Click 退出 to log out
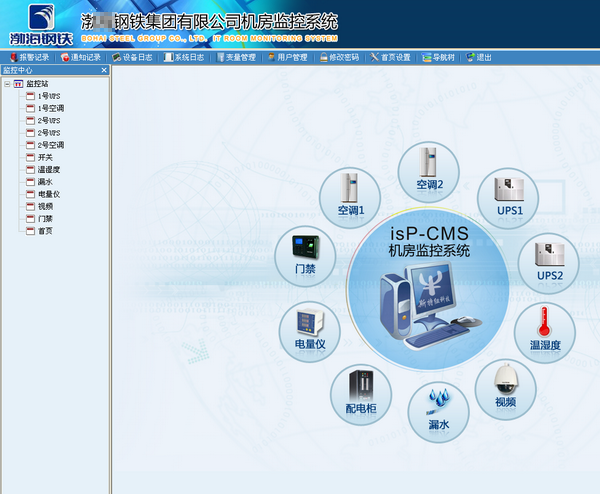Image resolution: width=600 pixels, height=494 pixels. [479, 57]
